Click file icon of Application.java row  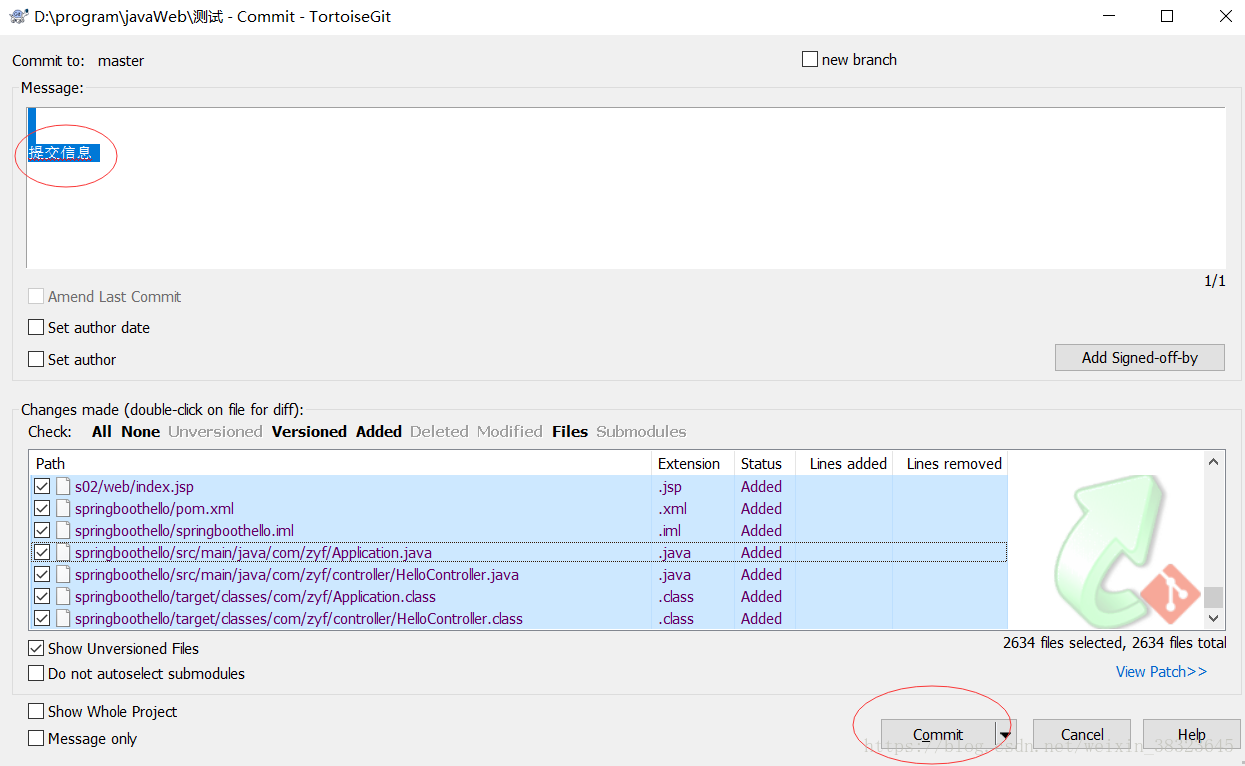tap(64, 553)
